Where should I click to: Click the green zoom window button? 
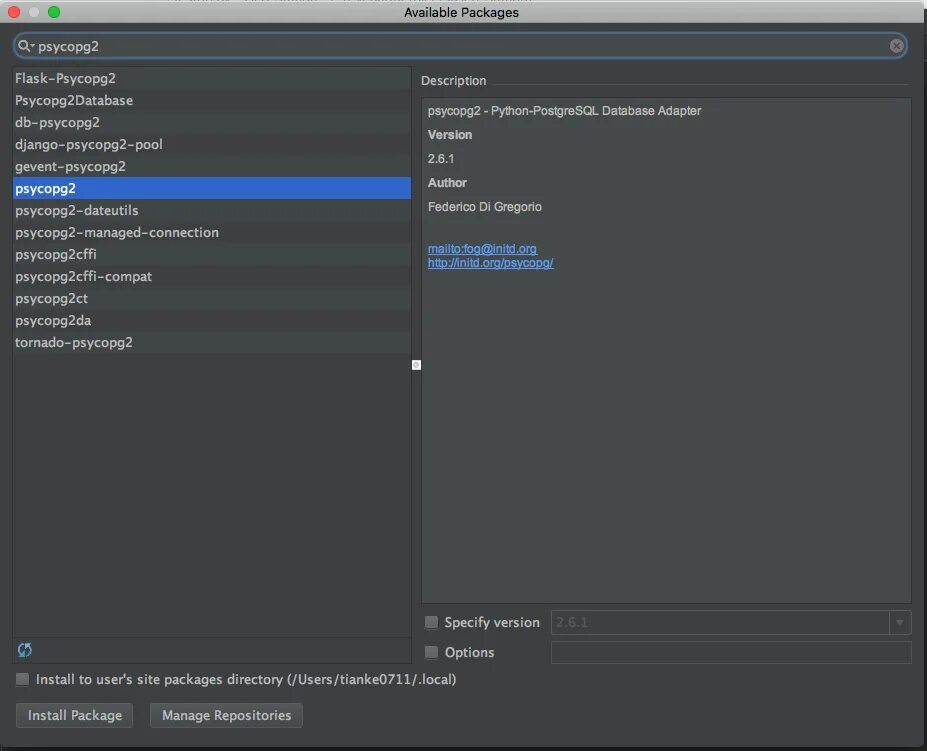[x=54, y=12]
